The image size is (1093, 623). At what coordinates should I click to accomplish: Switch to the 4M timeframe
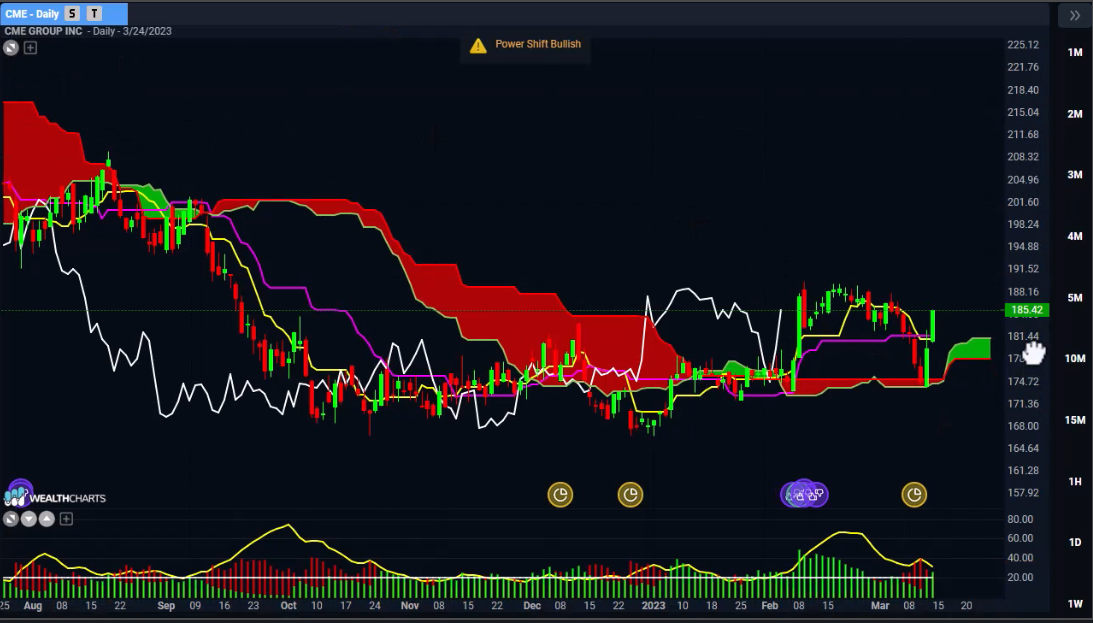click(1075, 236)
